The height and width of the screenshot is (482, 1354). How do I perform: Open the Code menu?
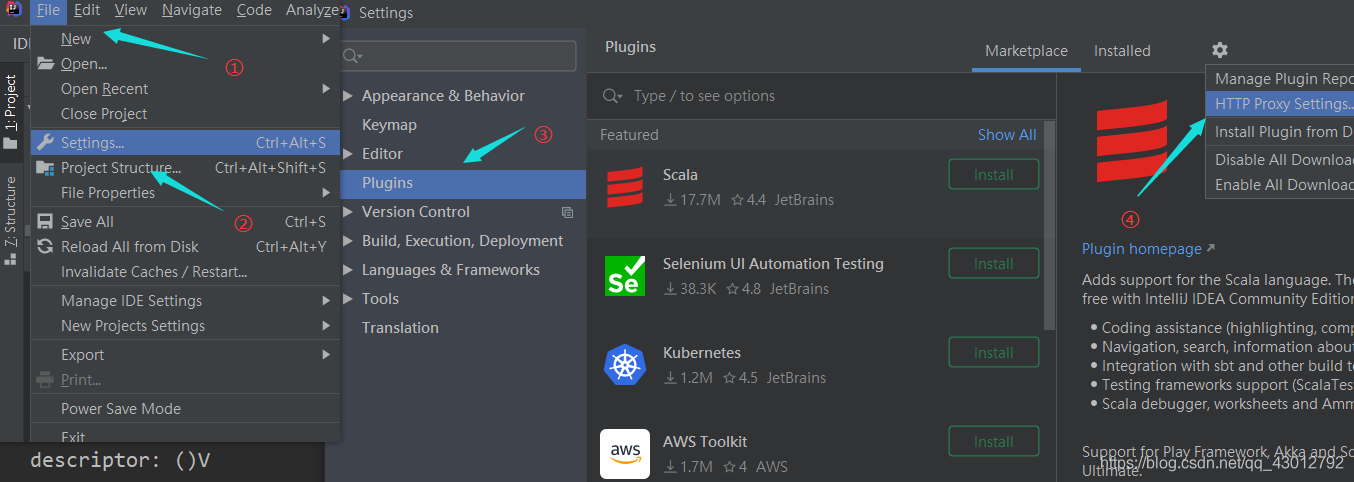[254, 10]
